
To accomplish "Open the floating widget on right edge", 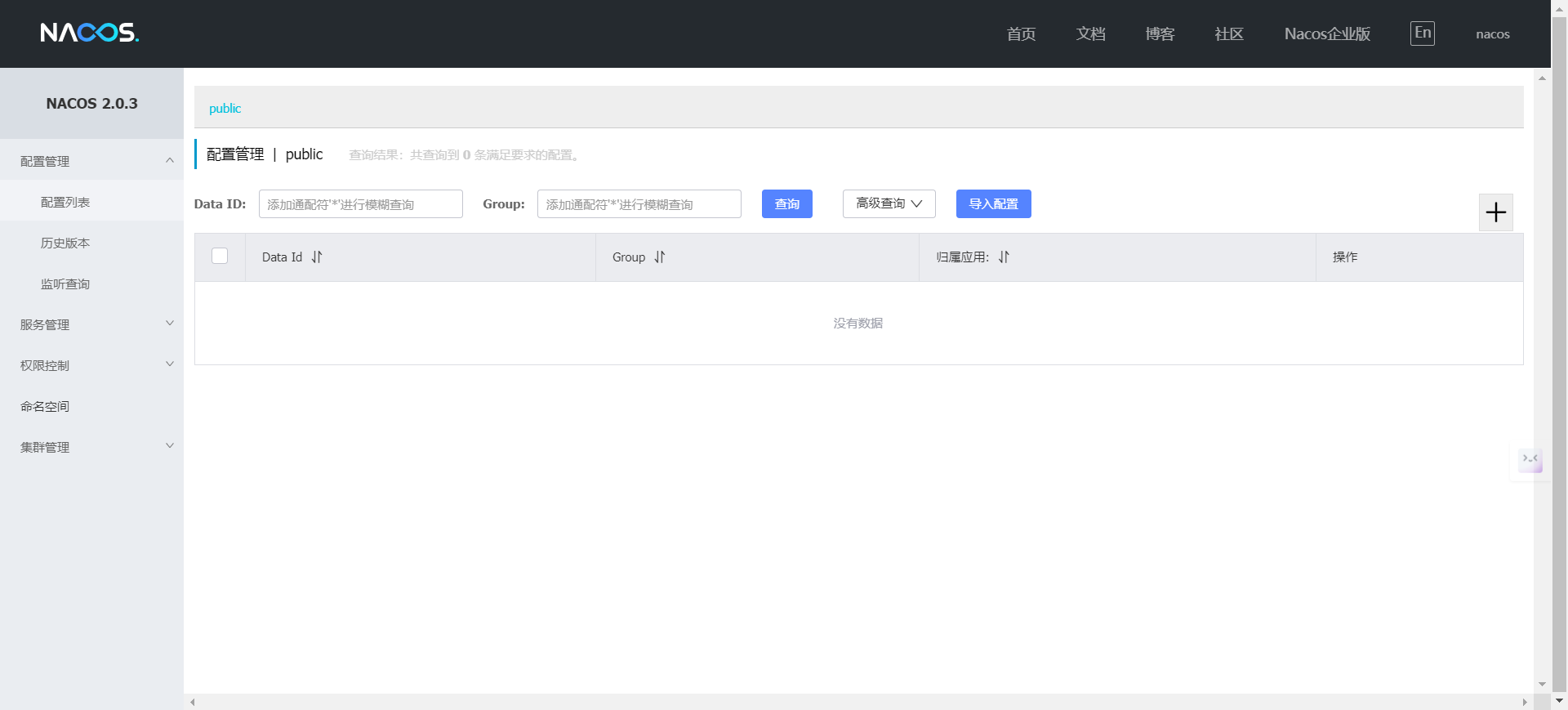I will coord(1530,460).
